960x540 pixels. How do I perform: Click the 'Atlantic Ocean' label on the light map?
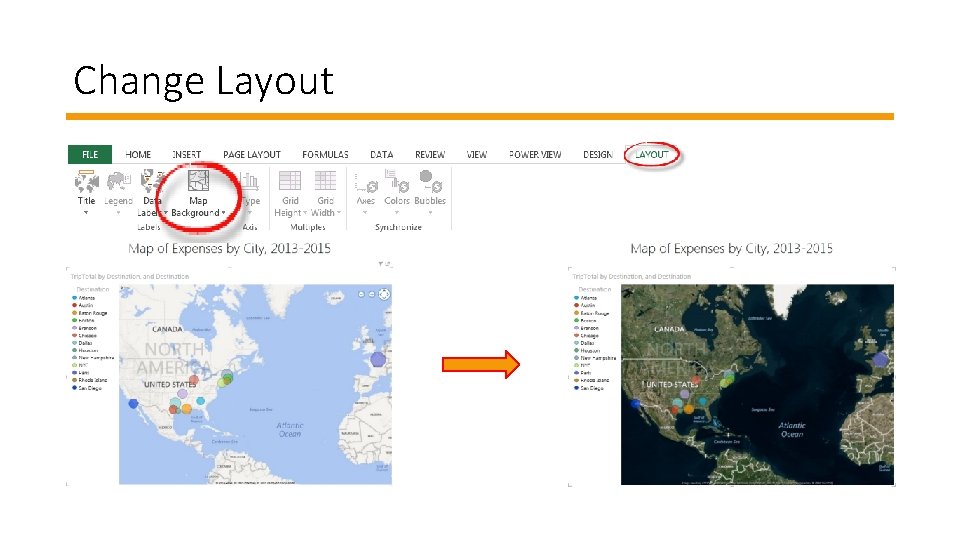290,429
